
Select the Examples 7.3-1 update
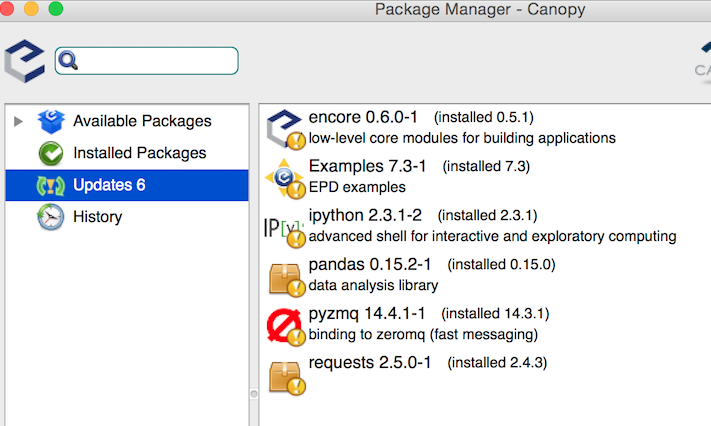coord(367,166)
